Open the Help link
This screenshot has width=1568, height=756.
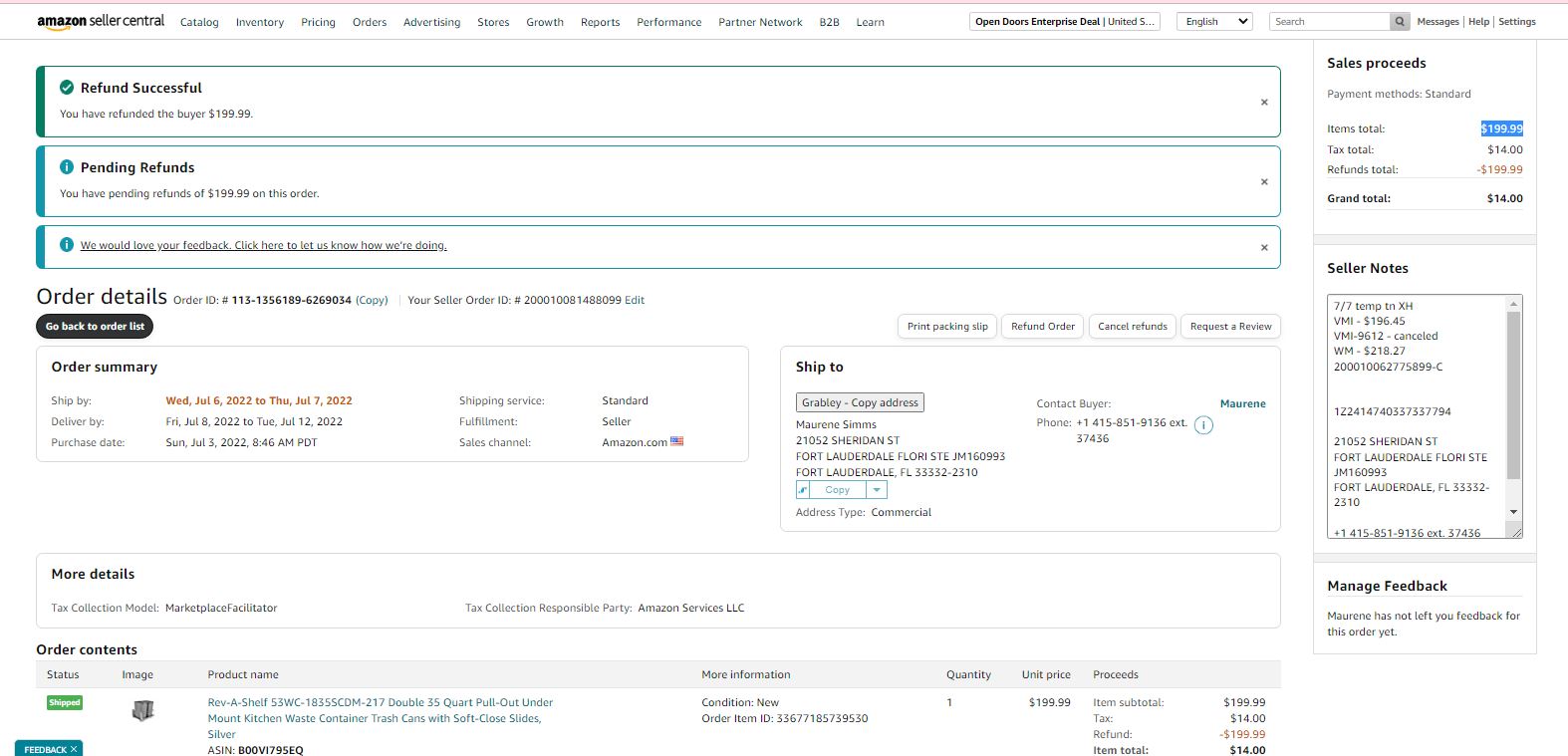pos(1478,21)
